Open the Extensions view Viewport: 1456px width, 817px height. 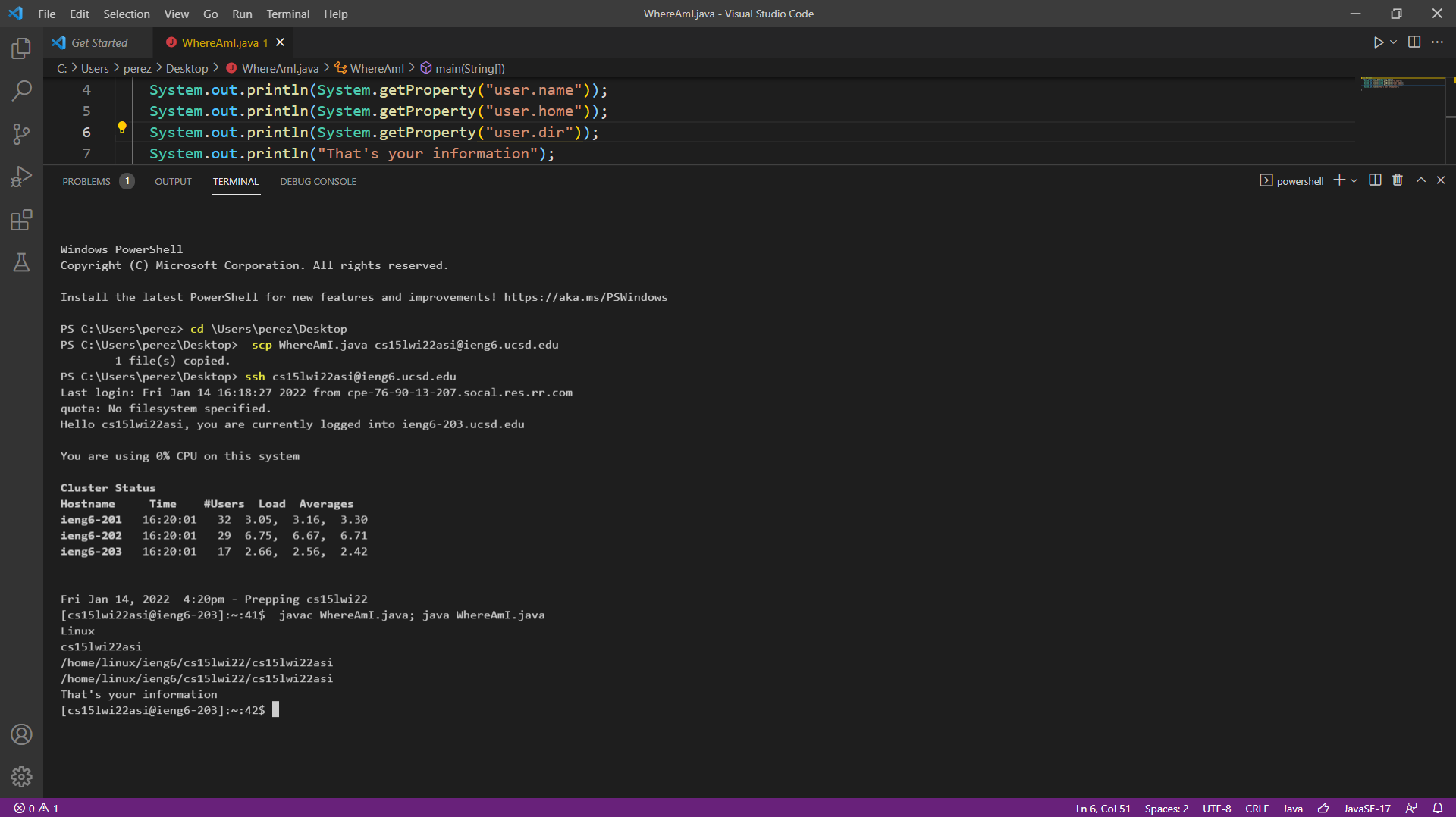tap(21, 221)
